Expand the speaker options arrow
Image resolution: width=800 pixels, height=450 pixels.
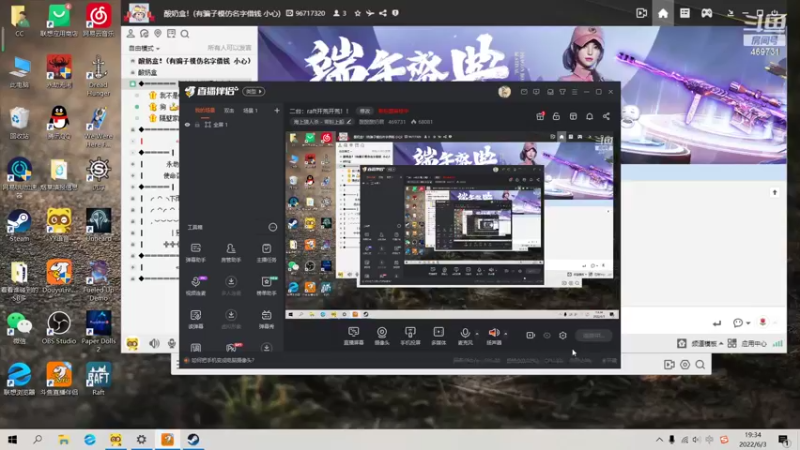[506, 334]
